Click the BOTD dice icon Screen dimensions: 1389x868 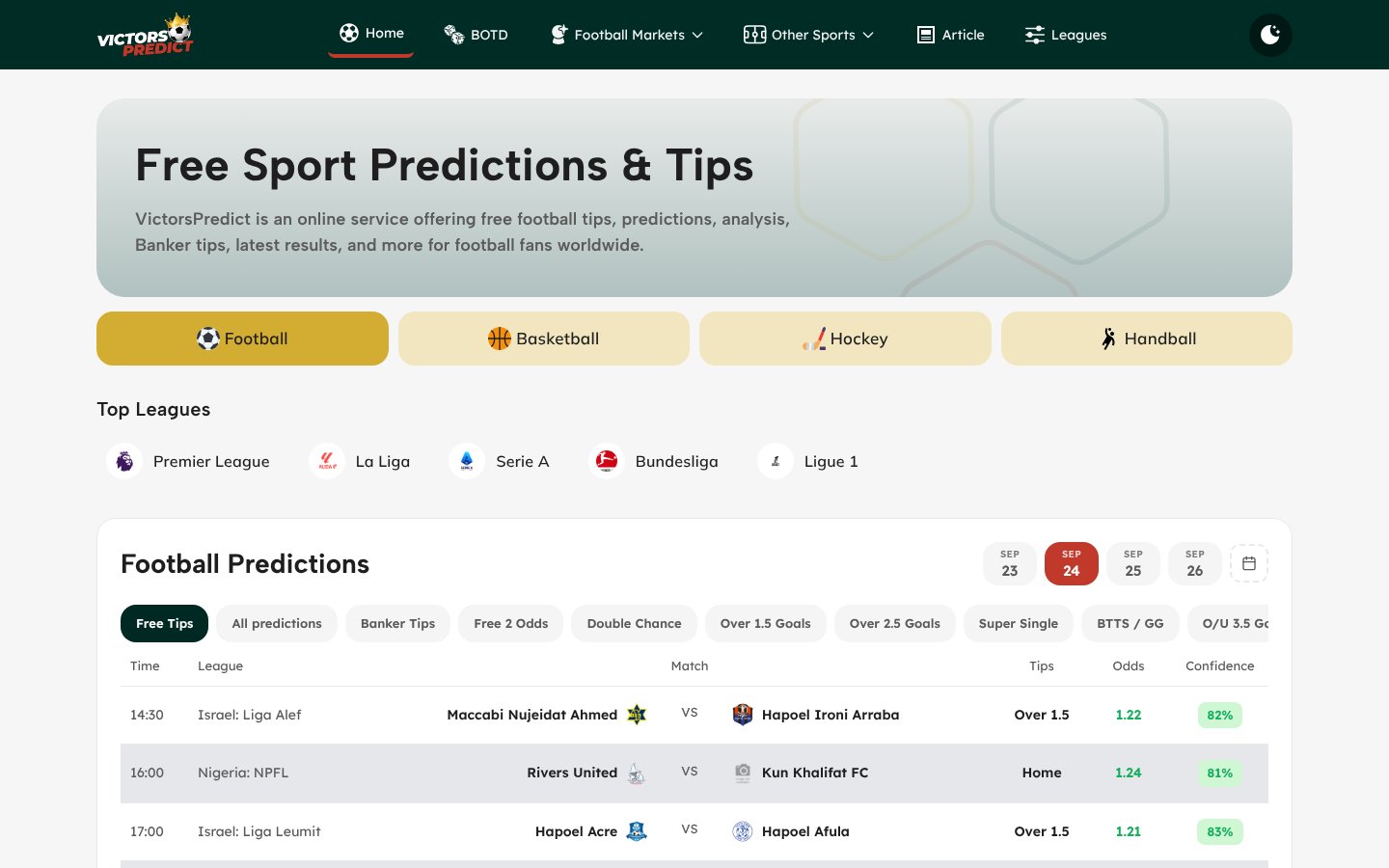(x=453, y=35)
